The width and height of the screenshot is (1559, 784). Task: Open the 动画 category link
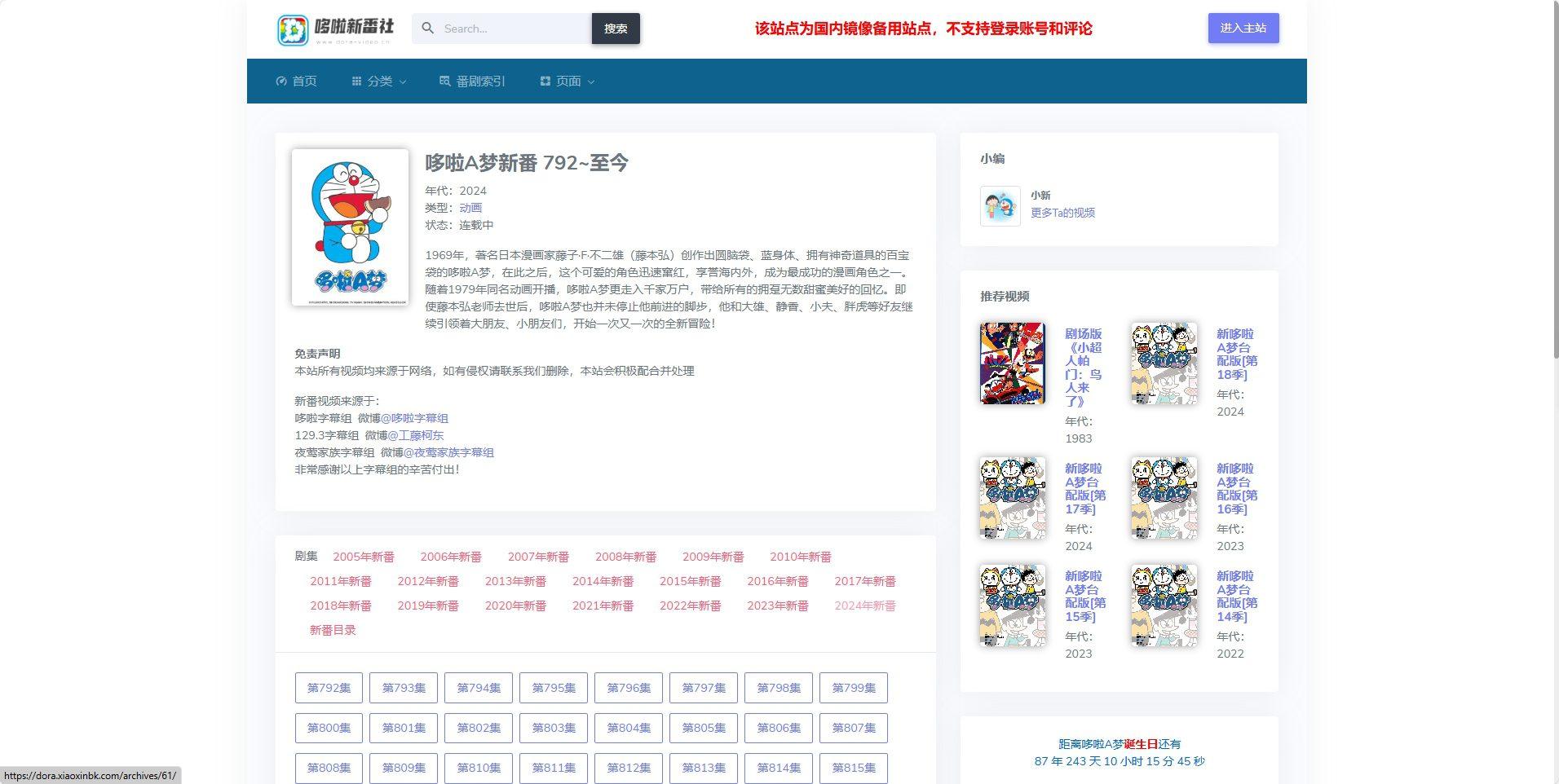point(471,207)
